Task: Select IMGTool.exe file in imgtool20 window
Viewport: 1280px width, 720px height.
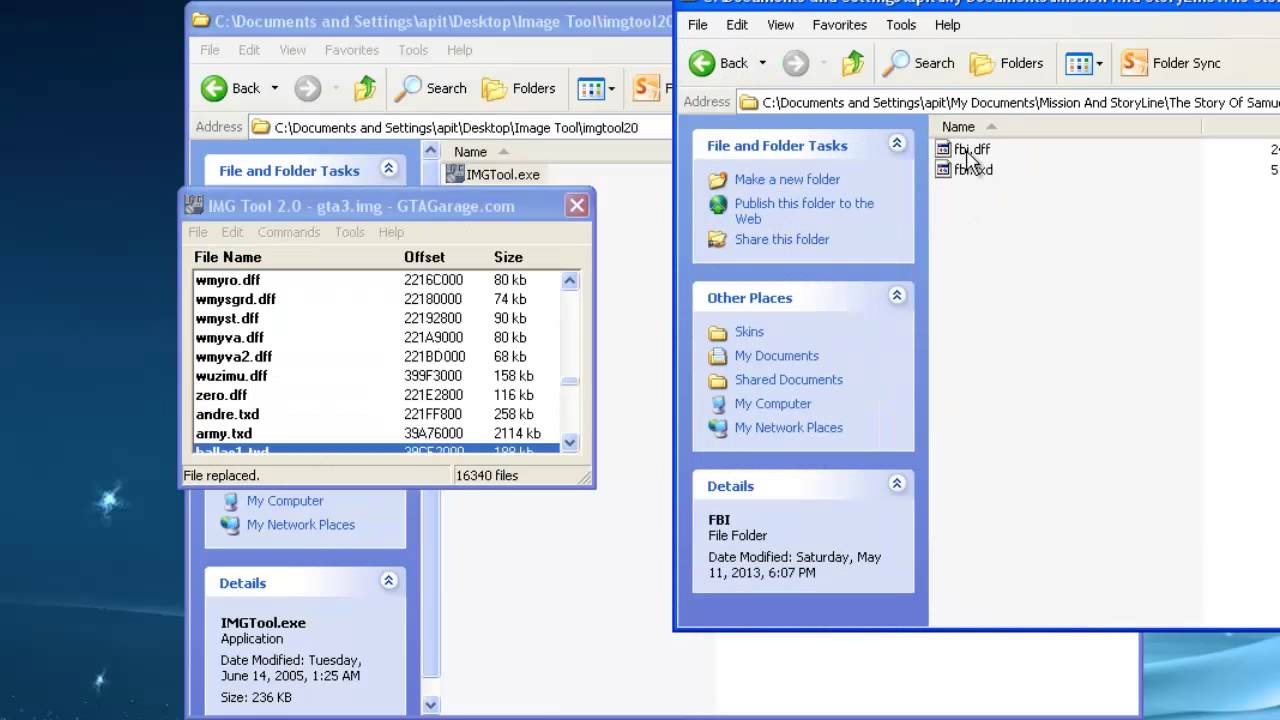Action: 493,174
